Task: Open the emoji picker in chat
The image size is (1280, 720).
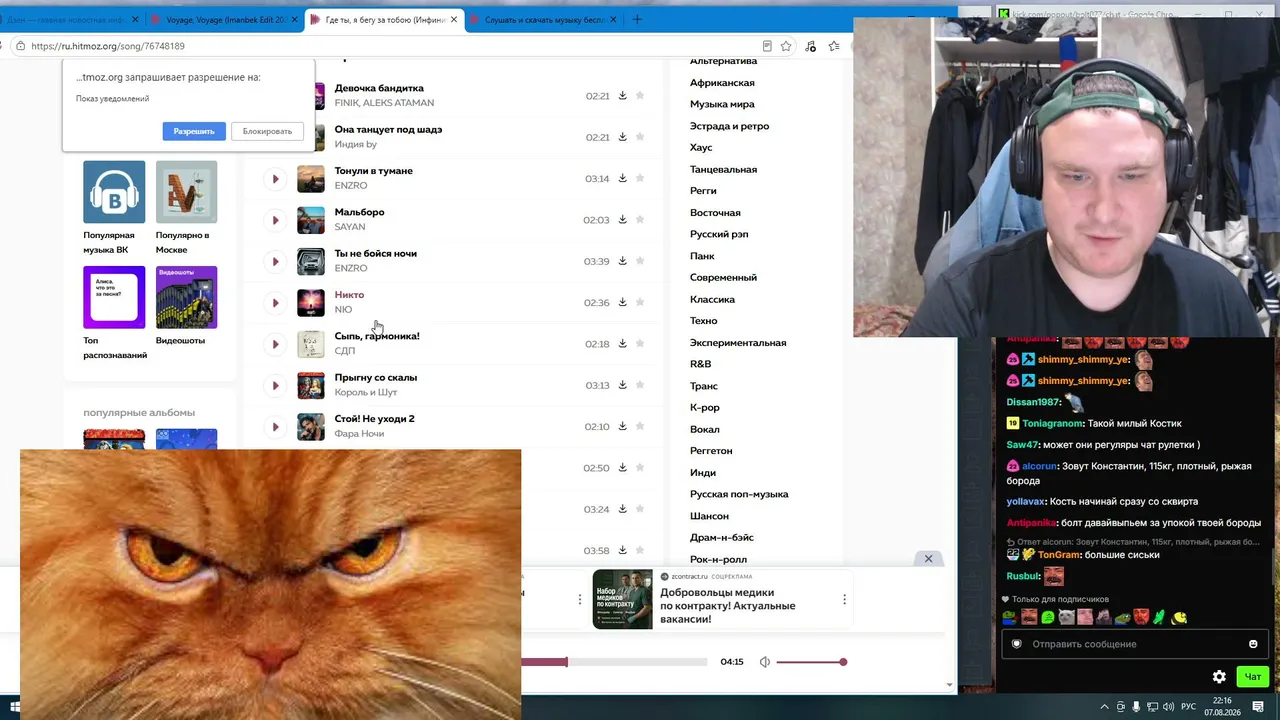Action: (x=1253, y=644)
